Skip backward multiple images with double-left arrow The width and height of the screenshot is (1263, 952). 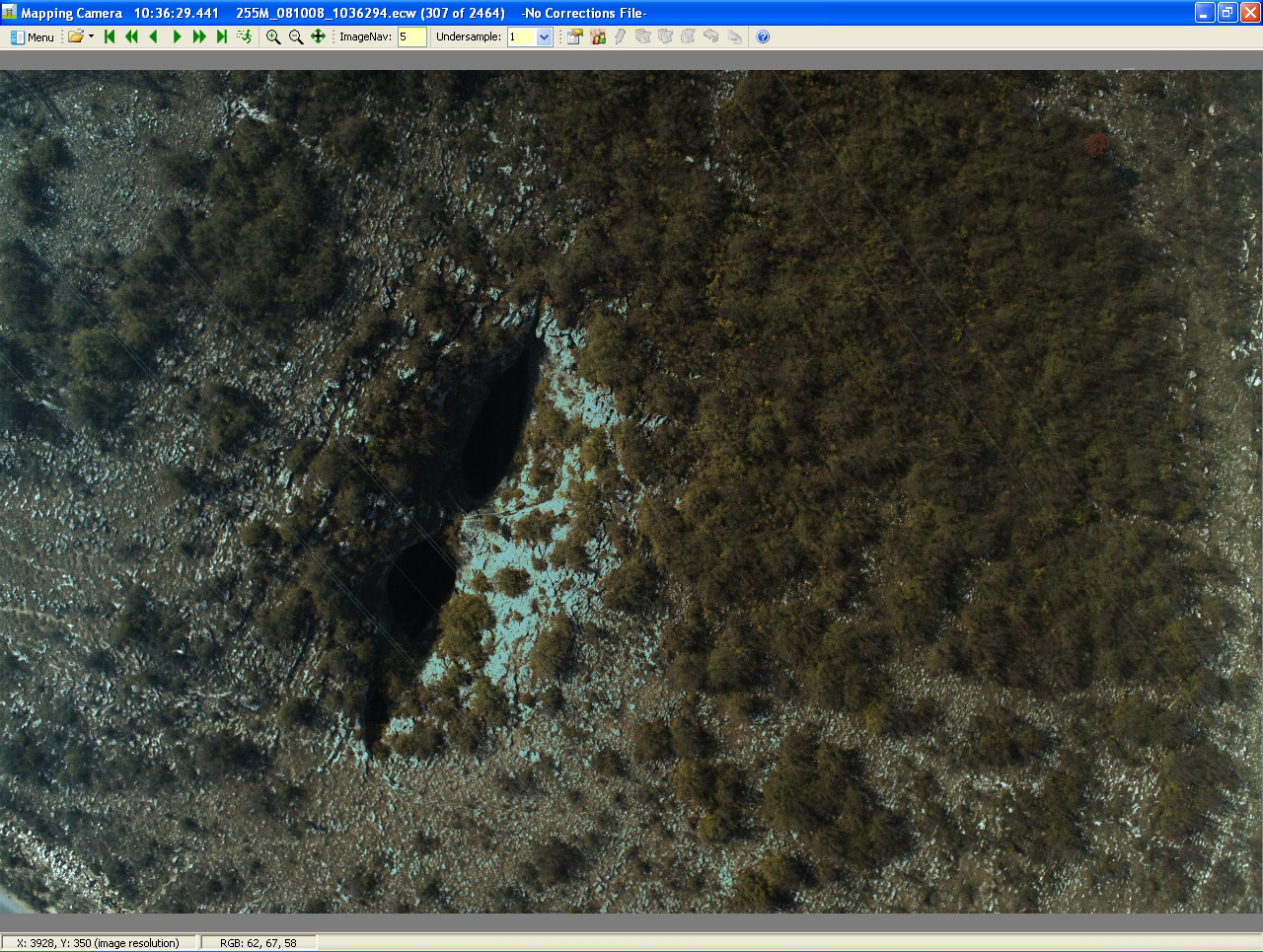tap(131, 37)
